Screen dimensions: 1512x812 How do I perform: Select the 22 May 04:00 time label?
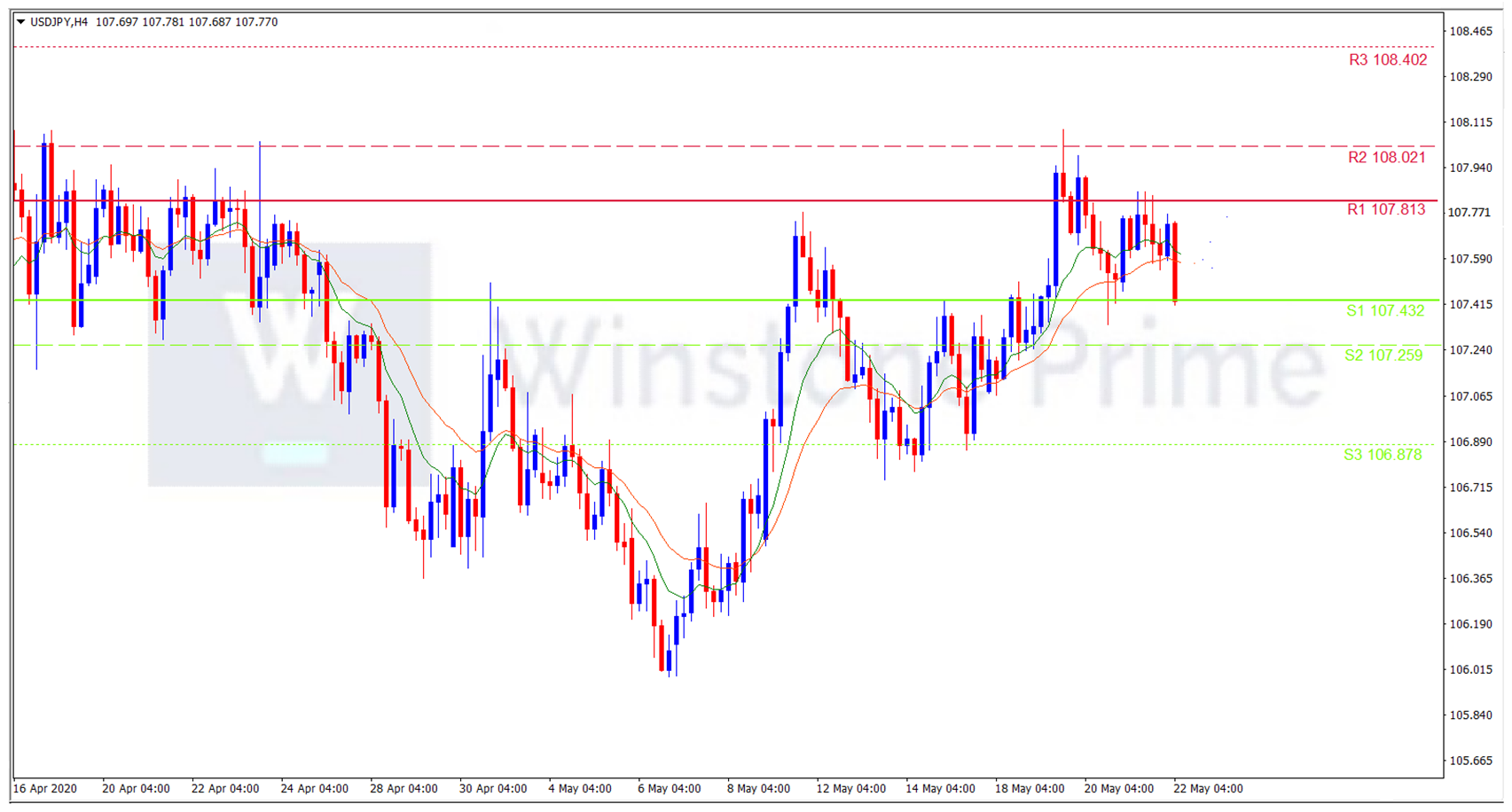pyautogui.click(x=1207, y=789)
